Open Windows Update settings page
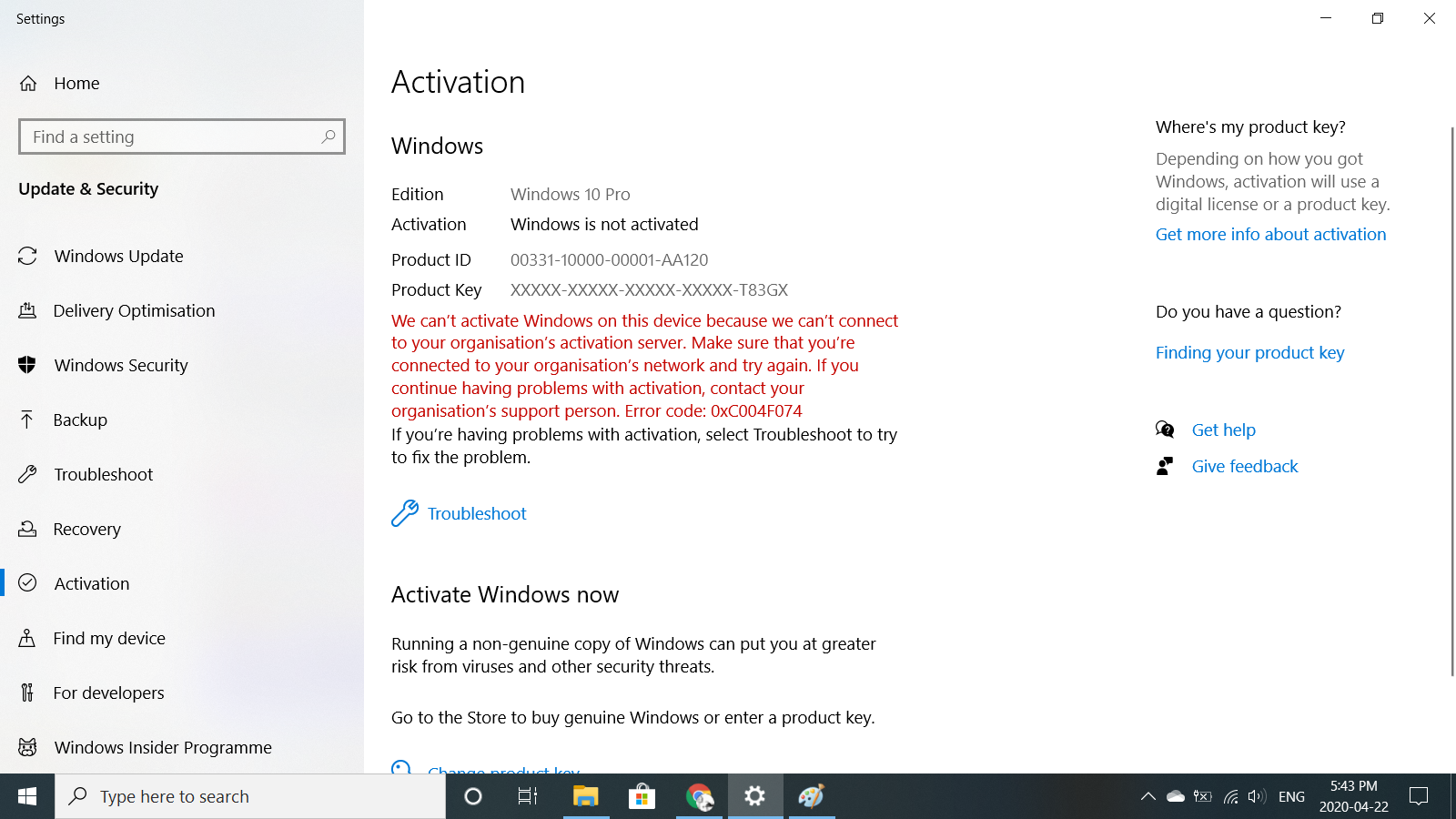Screen dimensions: 1456x819 tap(182, 257)
